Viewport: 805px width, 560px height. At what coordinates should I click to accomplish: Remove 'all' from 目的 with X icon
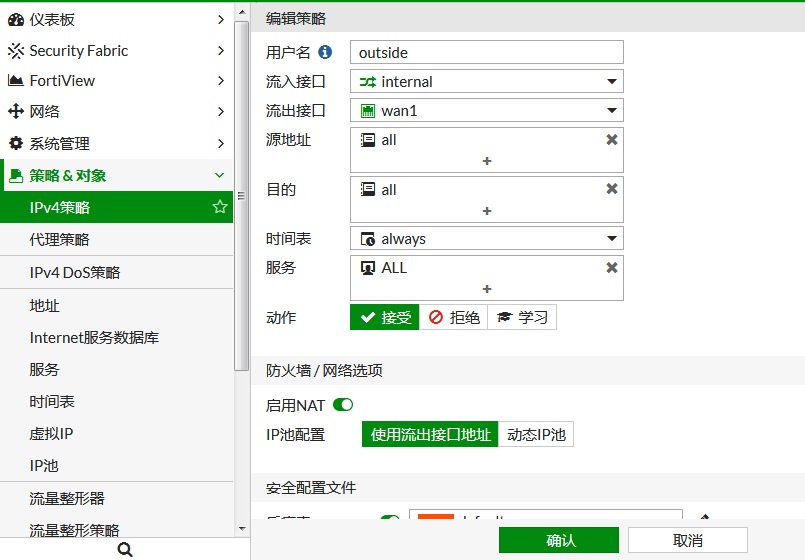pos(612,189)
